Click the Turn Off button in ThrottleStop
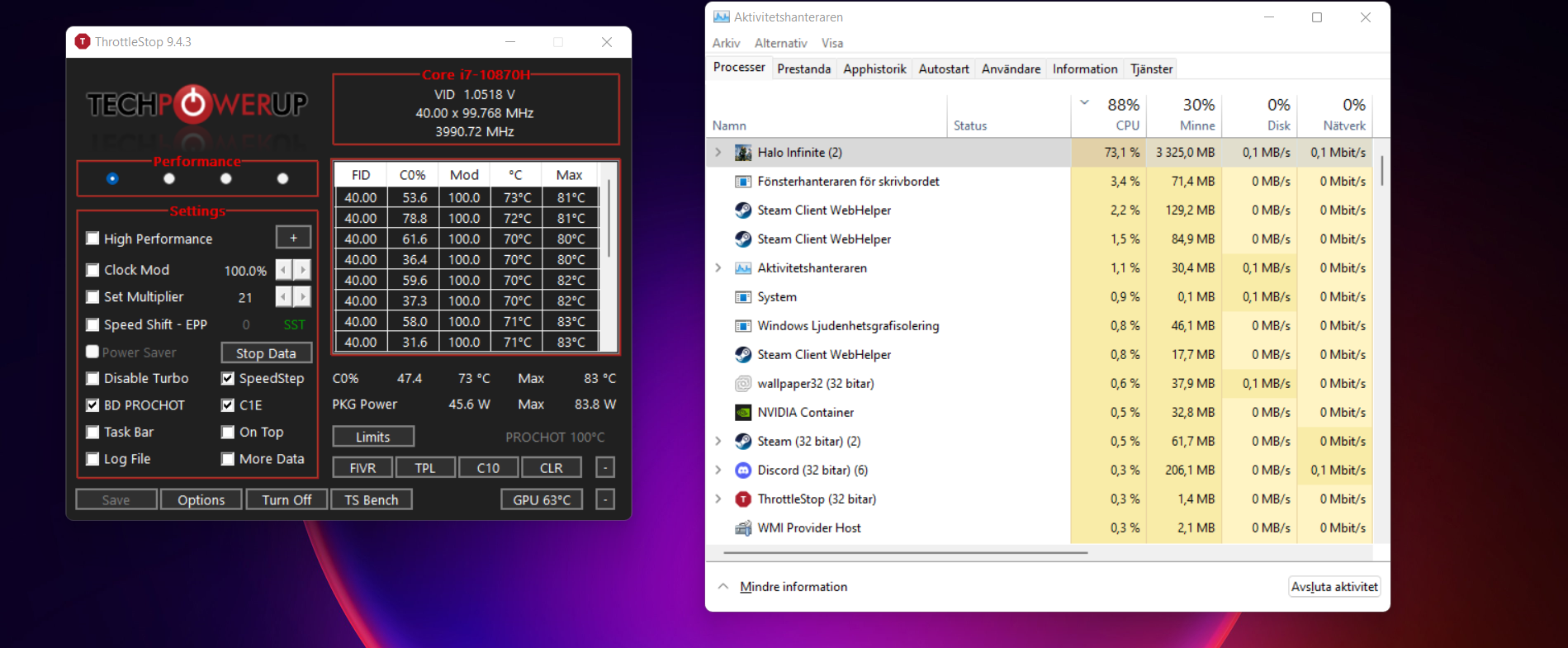This screenshot has height=648, width=1568. (287, 499)
